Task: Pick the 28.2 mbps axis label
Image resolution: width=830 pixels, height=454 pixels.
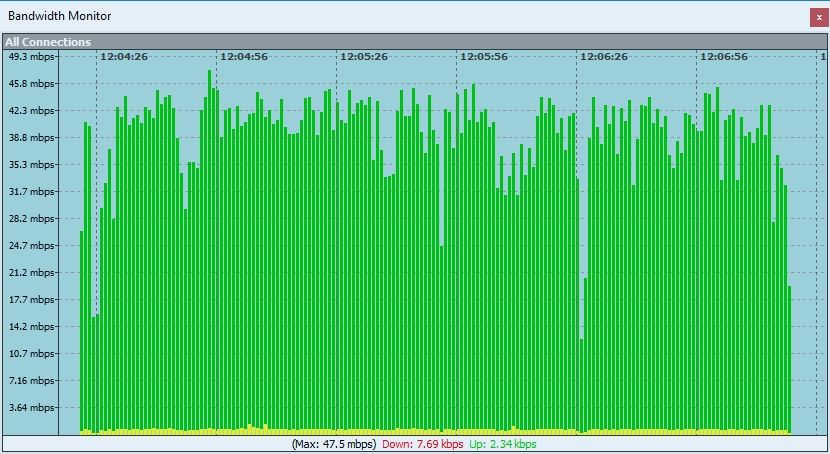Action: click(30, 219)
